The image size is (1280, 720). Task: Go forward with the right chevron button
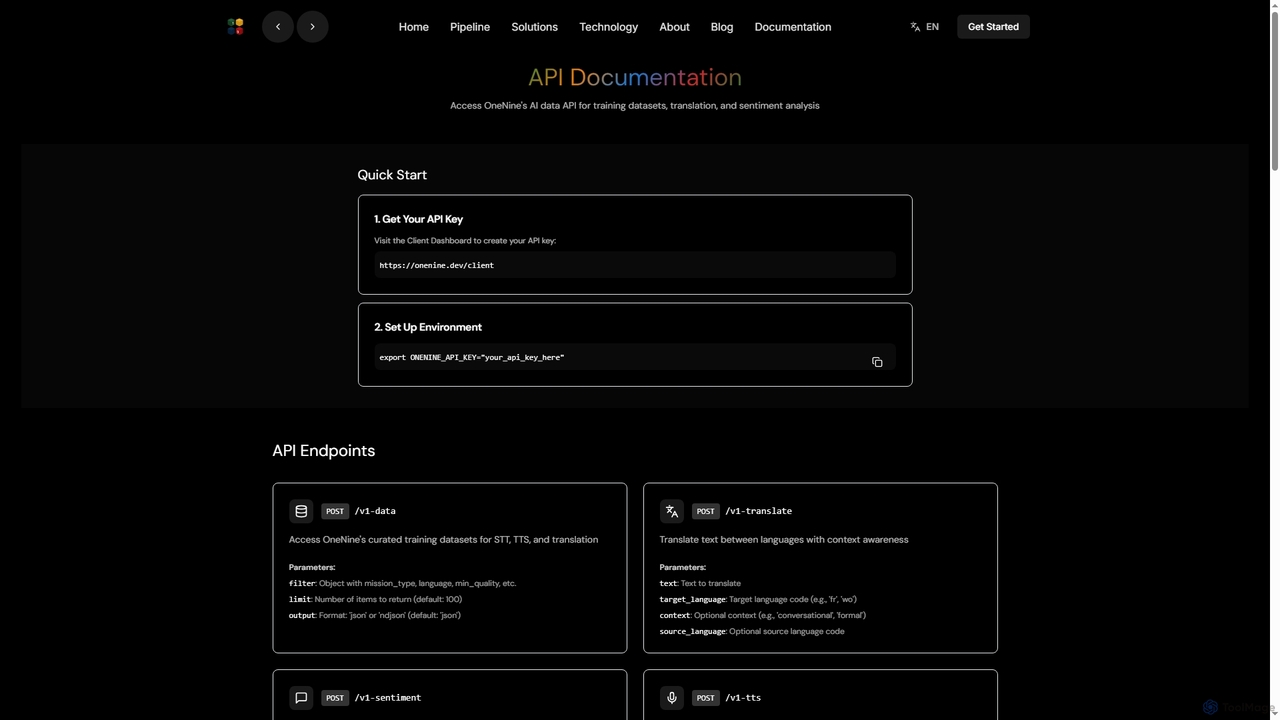tap(312, 27)
